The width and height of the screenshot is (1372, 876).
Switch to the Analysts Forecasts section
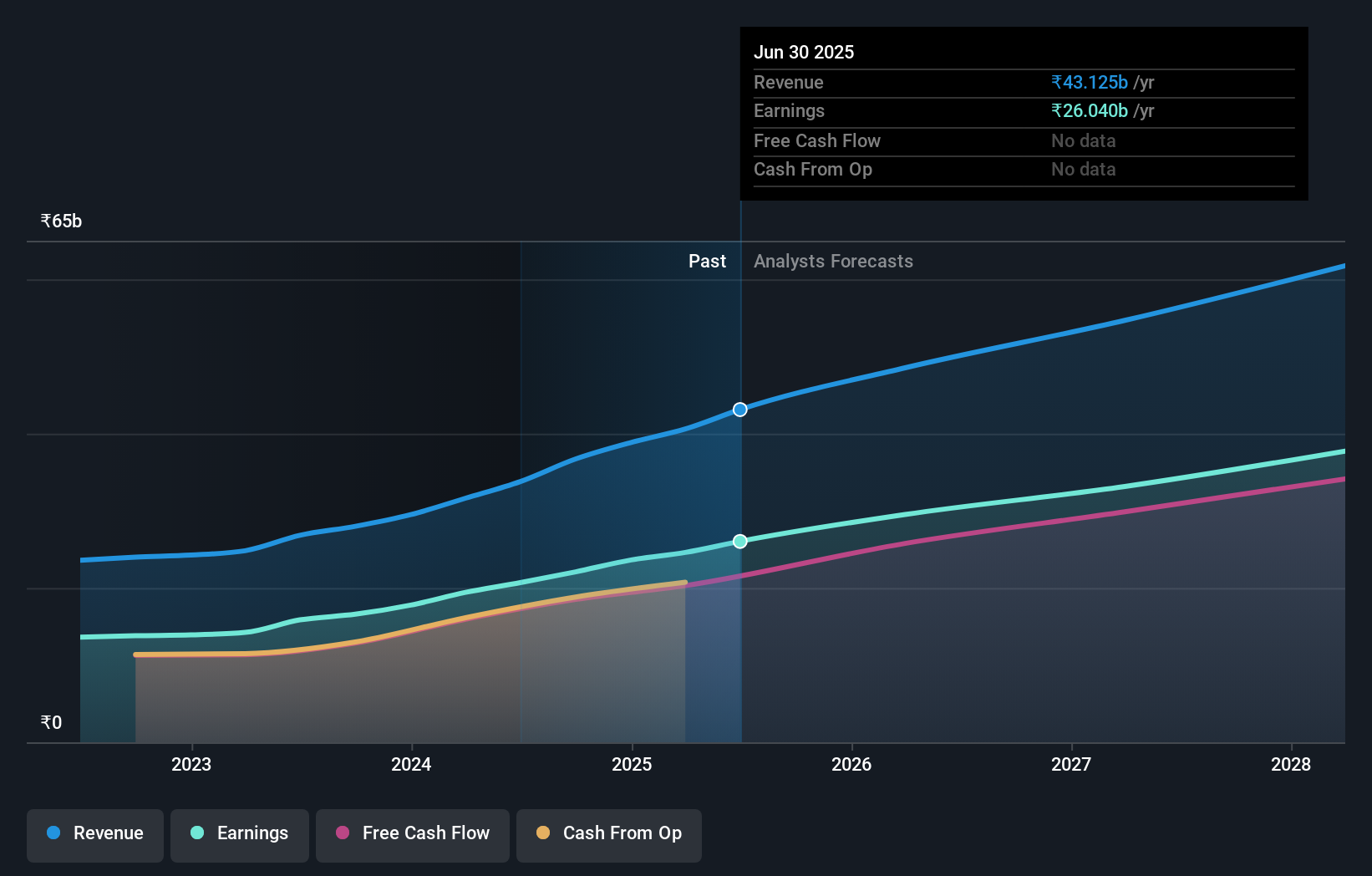(x=833, y=261)
